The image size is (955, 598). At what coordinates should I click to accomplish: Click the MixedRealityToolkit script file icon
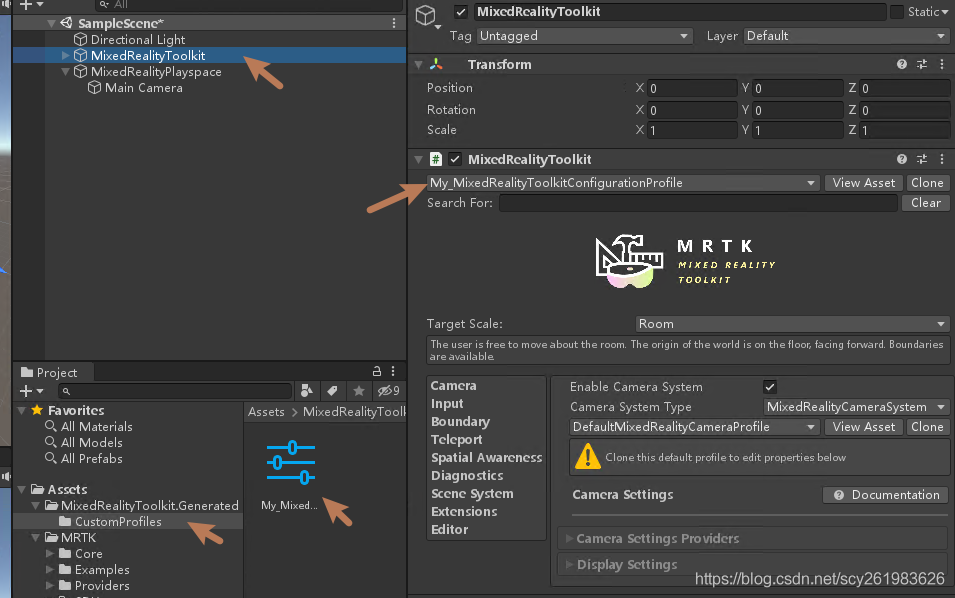click(435, 159)
